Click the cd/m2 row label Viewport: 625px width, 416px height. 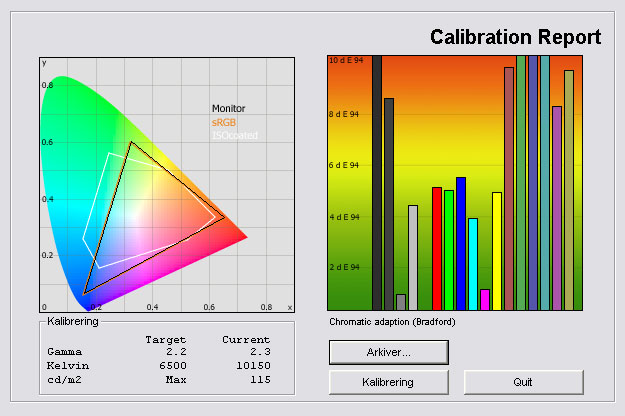coord(64,380)
